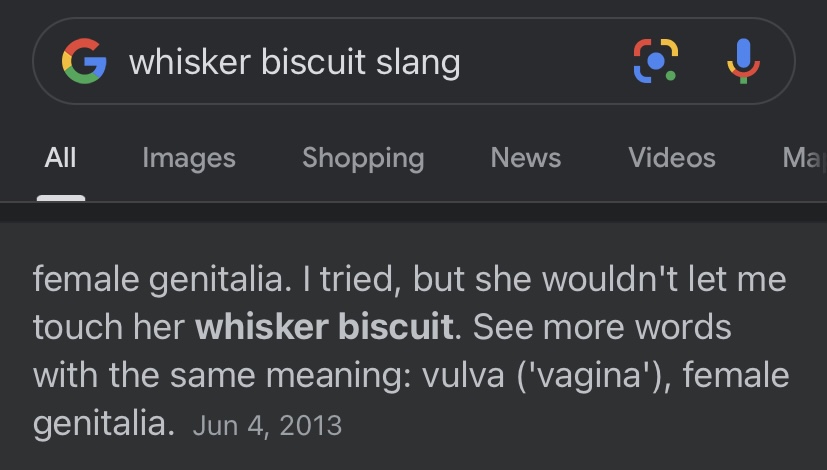
Task: Go to the News tab
Action: tap(525, 158)
